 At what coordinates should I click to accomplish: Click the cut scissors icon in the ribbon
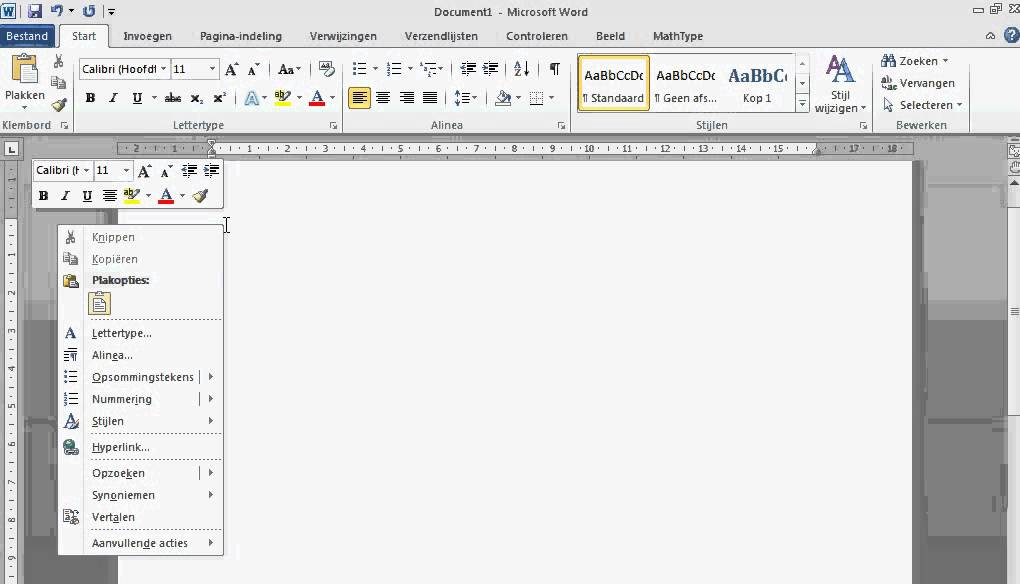pos(59,62)
